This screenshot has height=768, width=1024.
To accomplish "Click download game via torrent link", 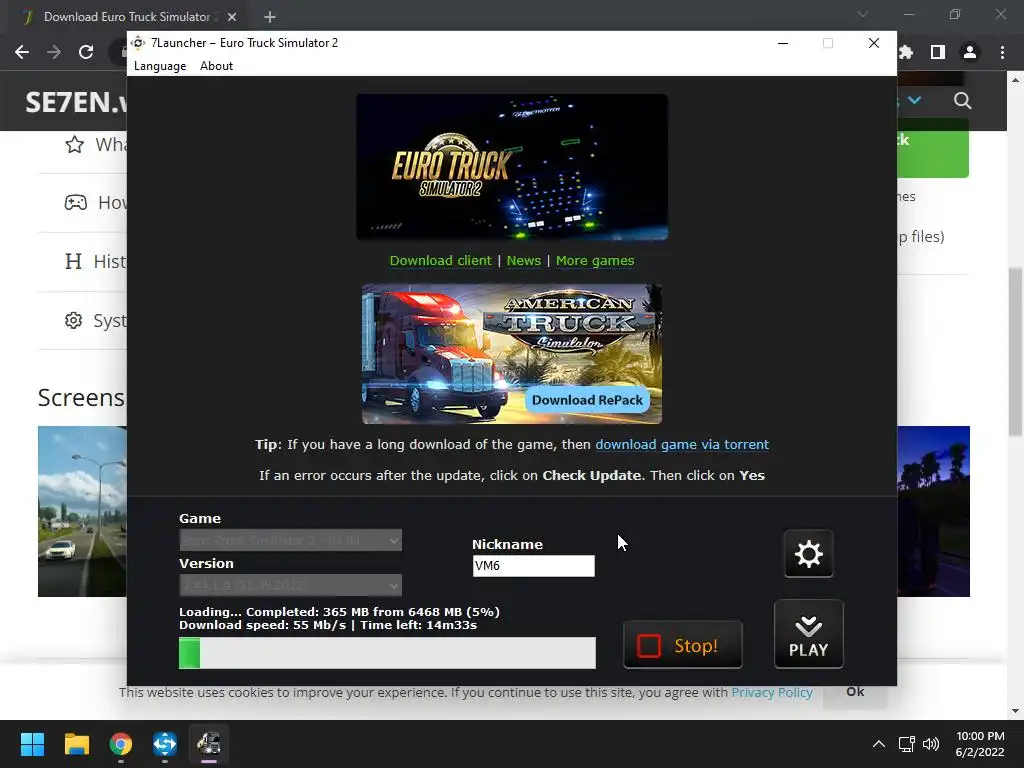I will 682,445.
